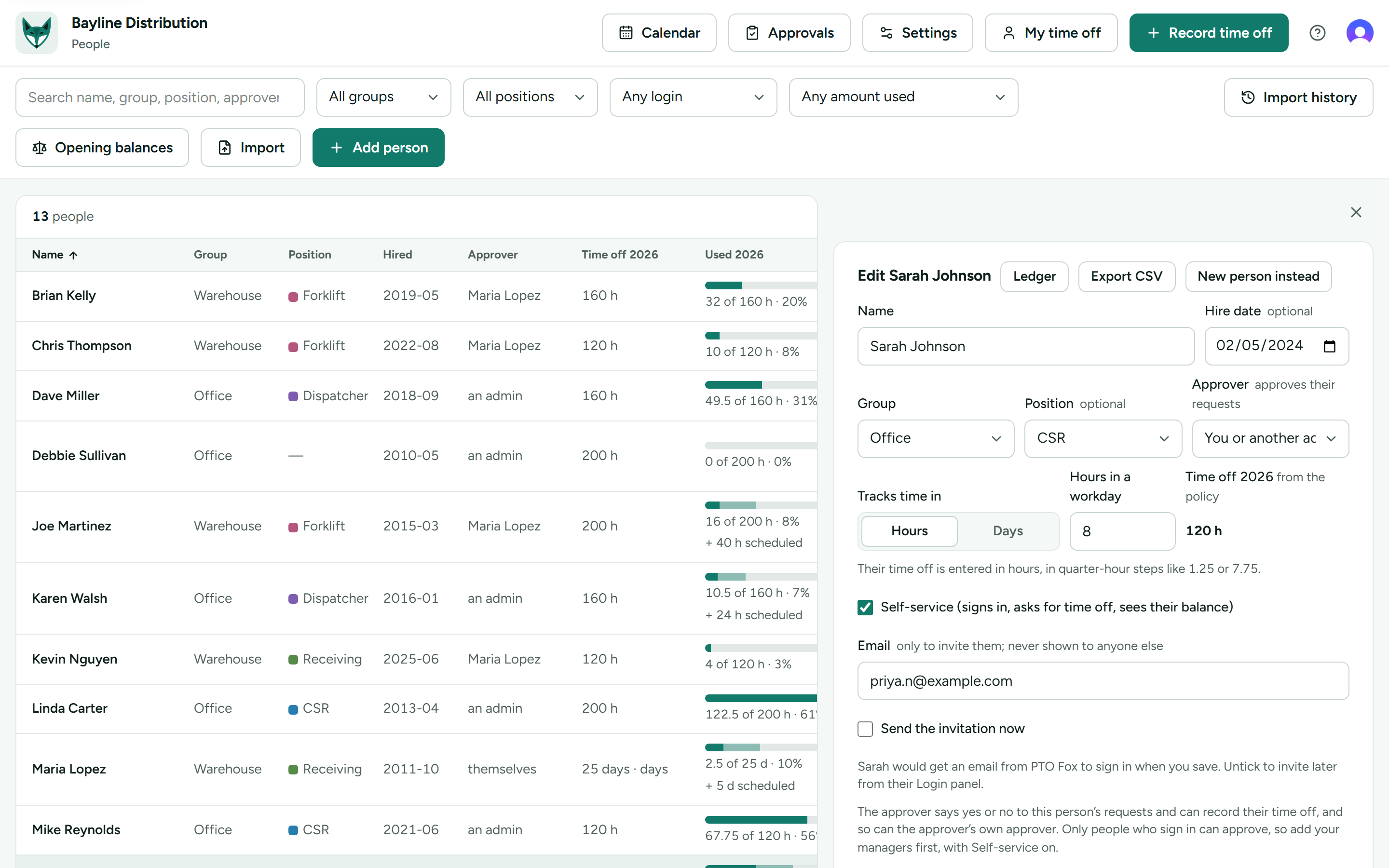Open Import history
Screen dimensions: 1389x868
tap(1298, 97)
